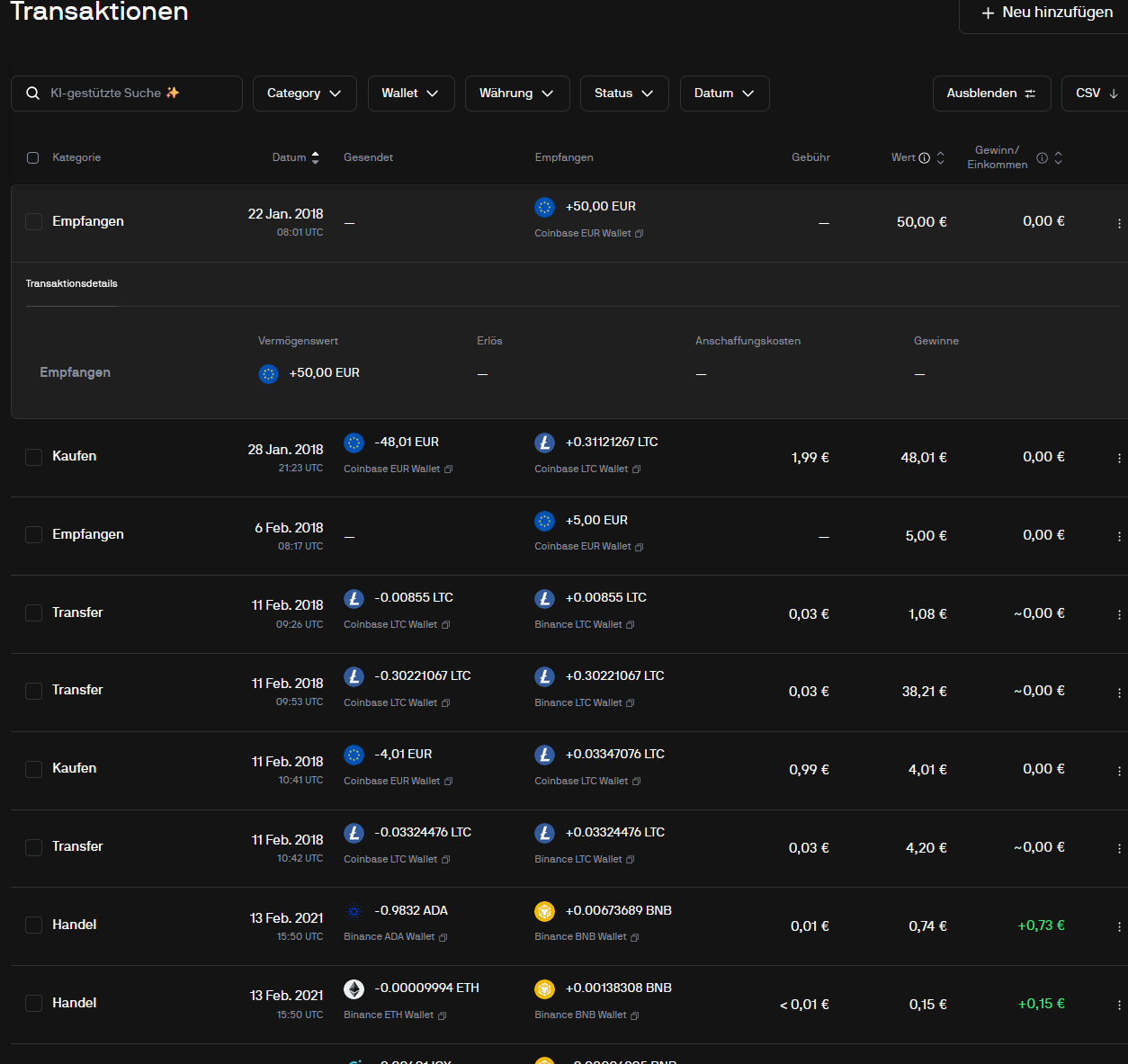Open the Währung filter dropdown
The width and height of the screenshot is (1128, 1064).
click(516, 94)
